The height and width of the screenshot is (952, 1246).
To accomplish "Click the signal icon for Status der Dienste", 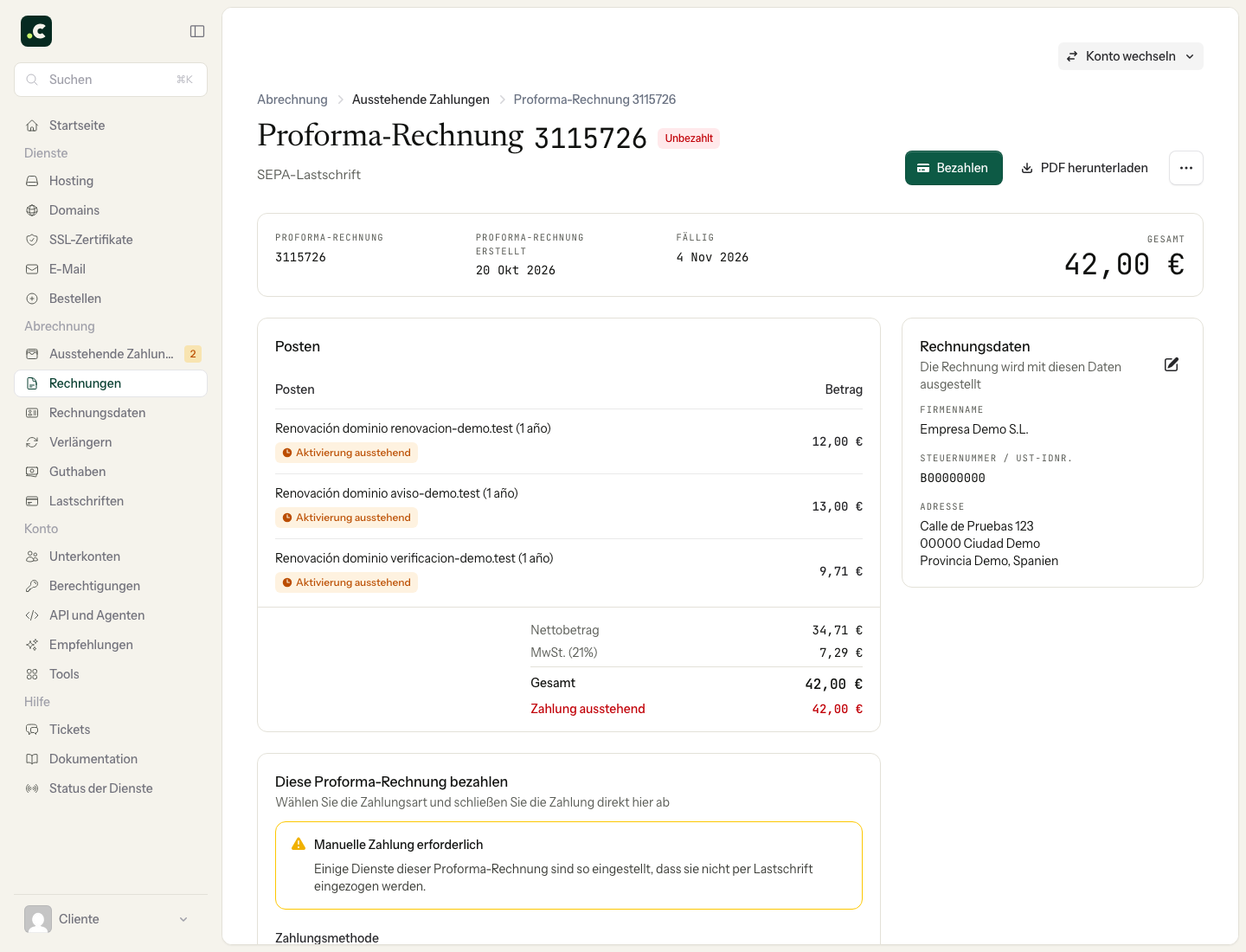I will [32, 788].
